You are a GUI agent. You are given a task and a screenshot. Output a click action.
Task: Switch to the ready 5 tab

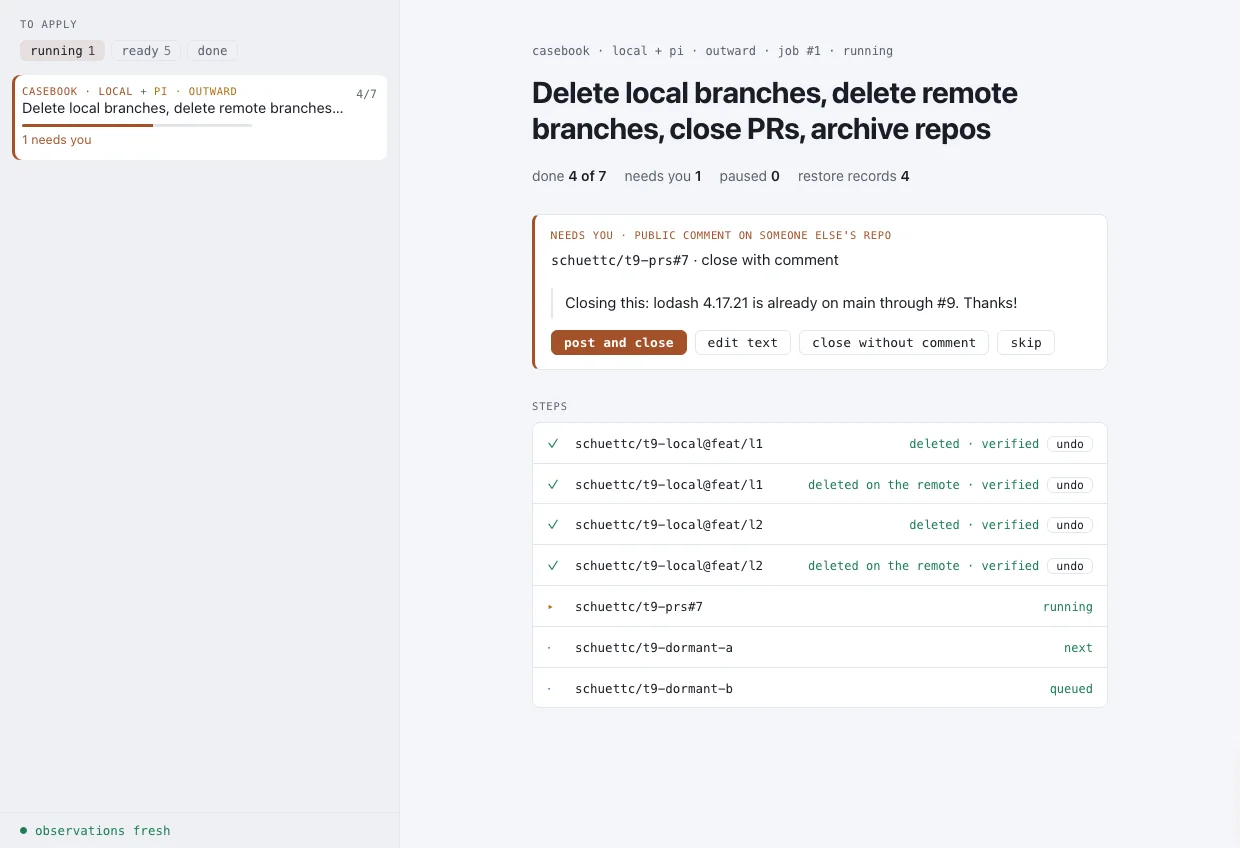(146, 51)
